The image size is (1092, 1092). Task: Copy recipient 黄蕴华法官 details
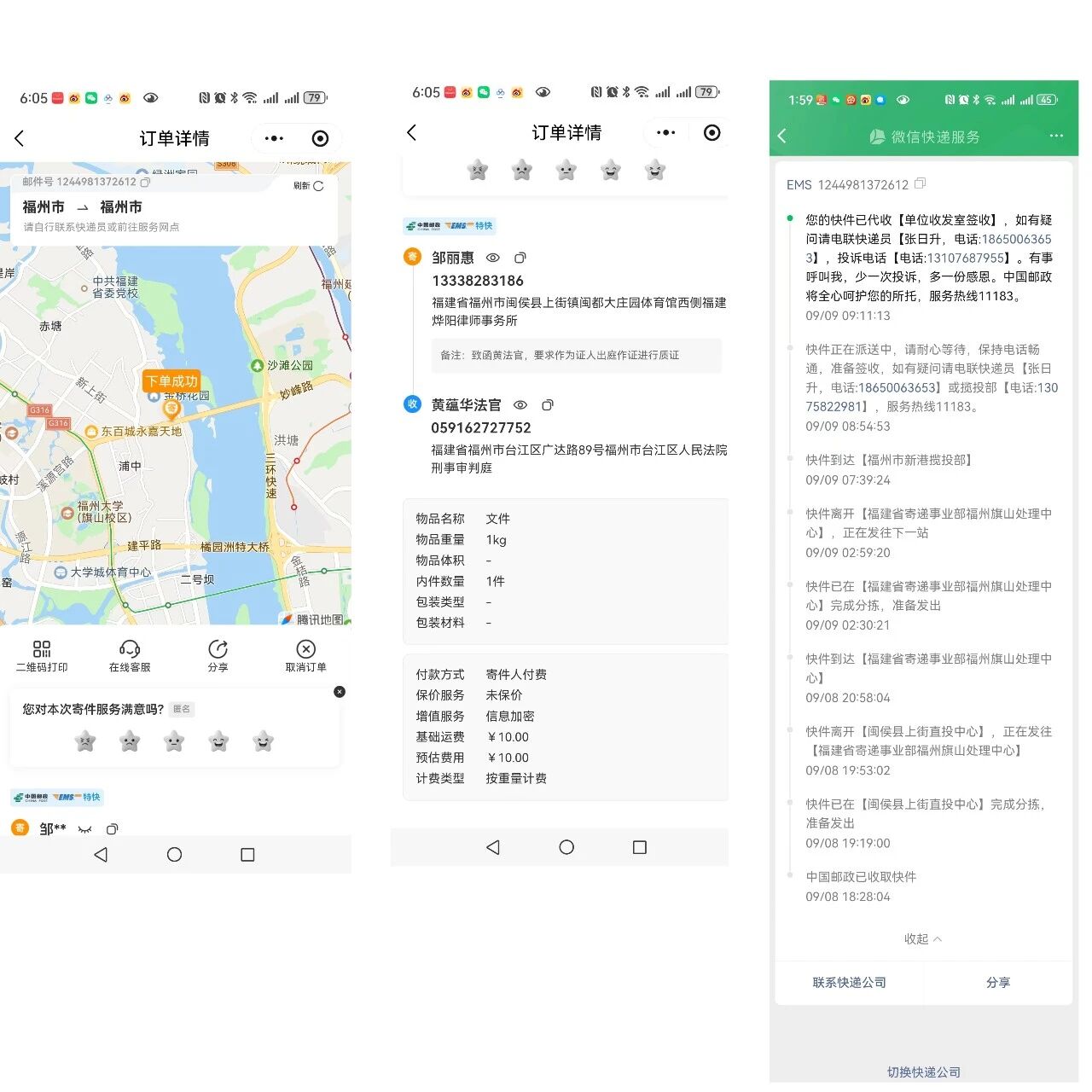(x=548, y=405)
